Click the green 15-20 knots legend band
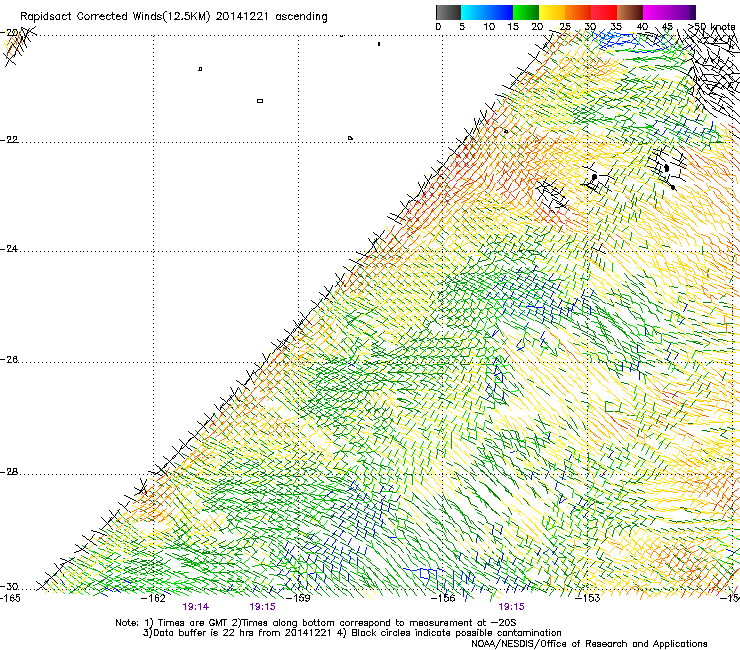Screen dimensions: 740x650 click(526, 12)
